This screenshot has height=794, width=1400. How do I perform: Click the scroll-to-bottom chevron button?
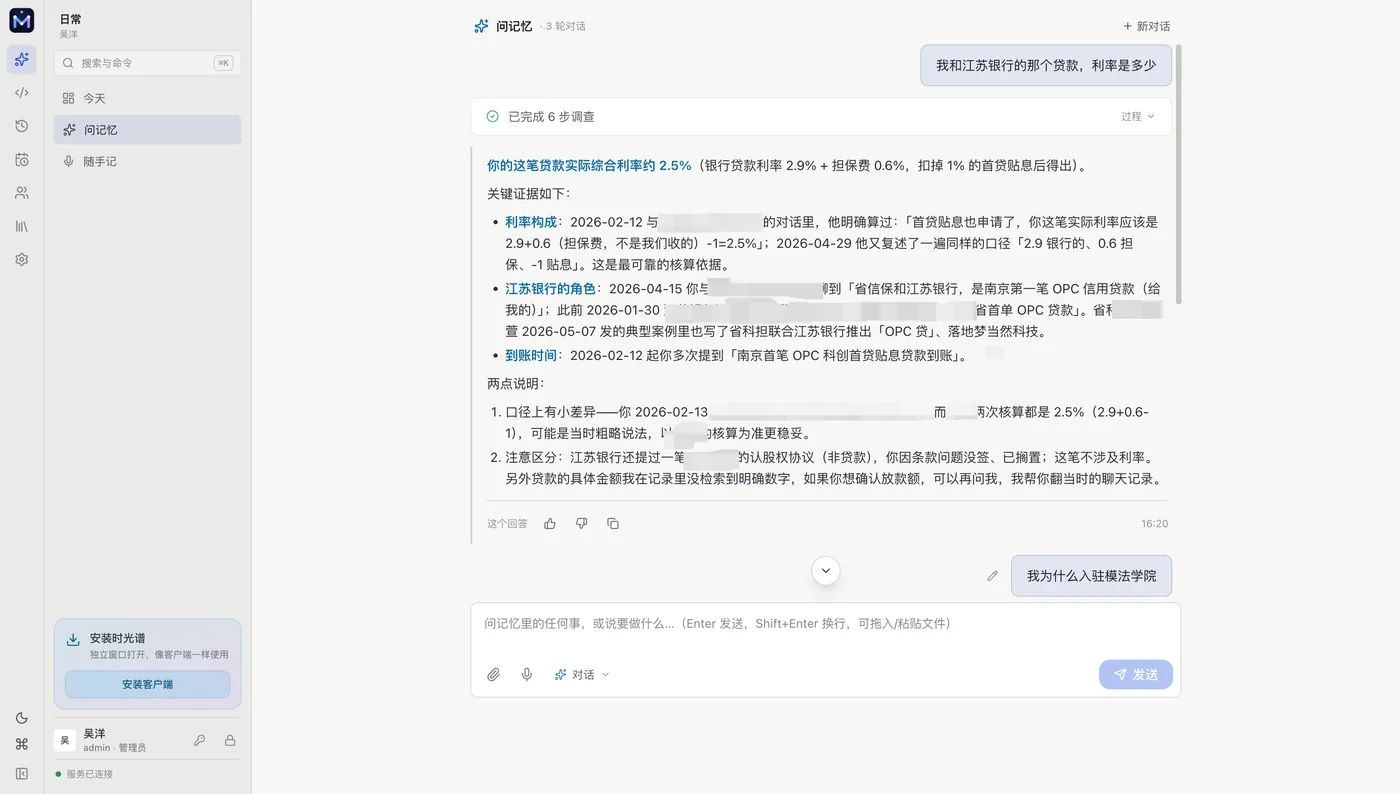(826, 570)
